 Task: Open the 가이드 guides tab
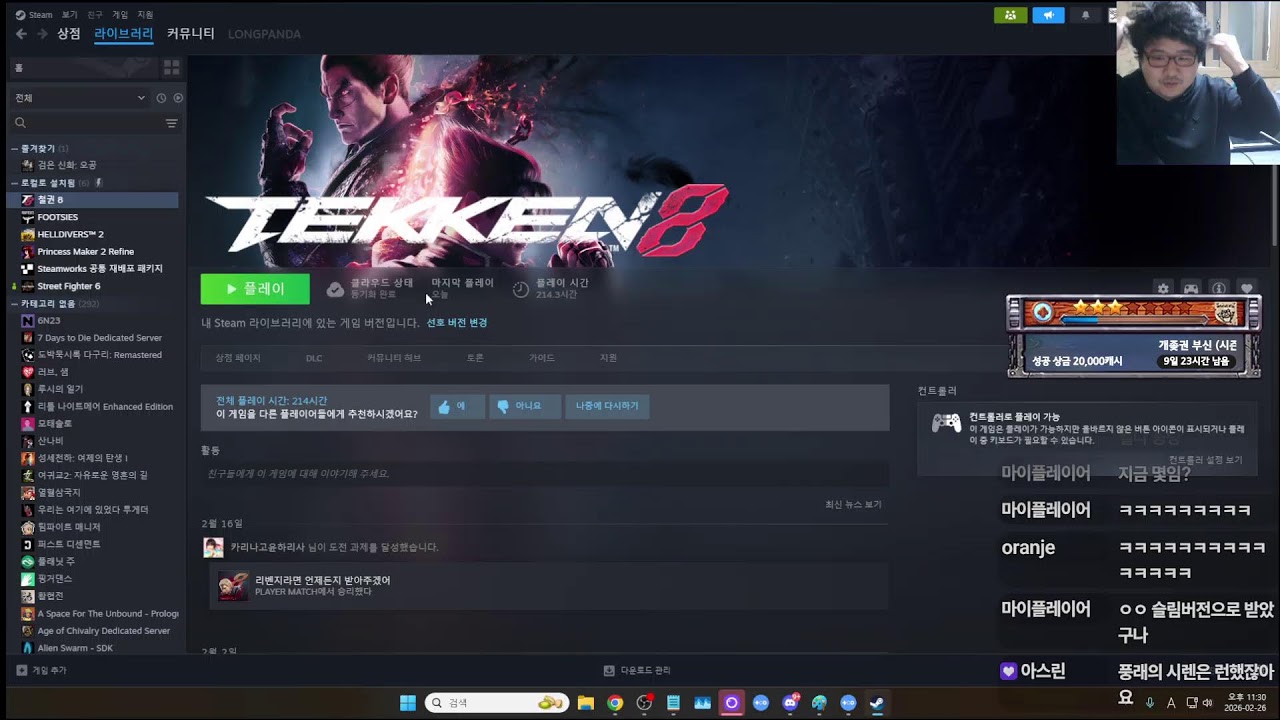click(x=542, y=358)
